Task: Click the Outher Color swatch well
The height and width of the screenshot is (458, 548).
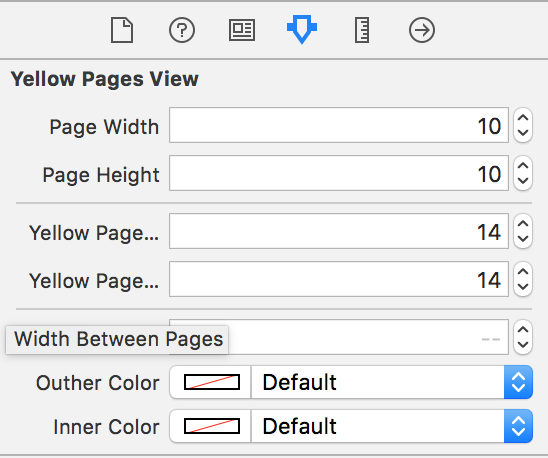Action: point(212,382)
